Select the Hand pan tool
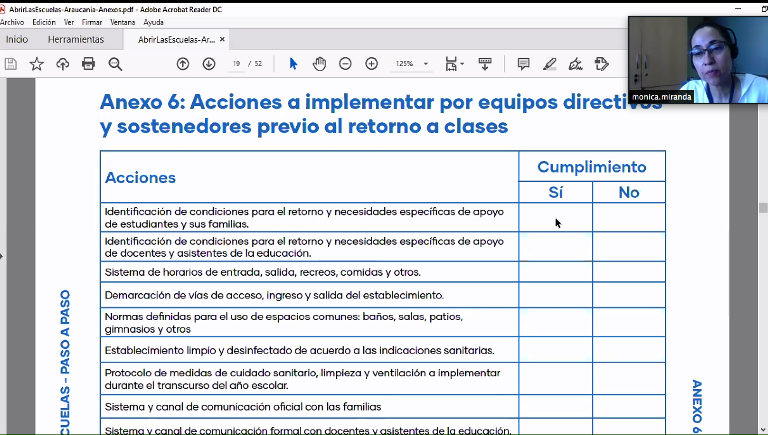 319,64
